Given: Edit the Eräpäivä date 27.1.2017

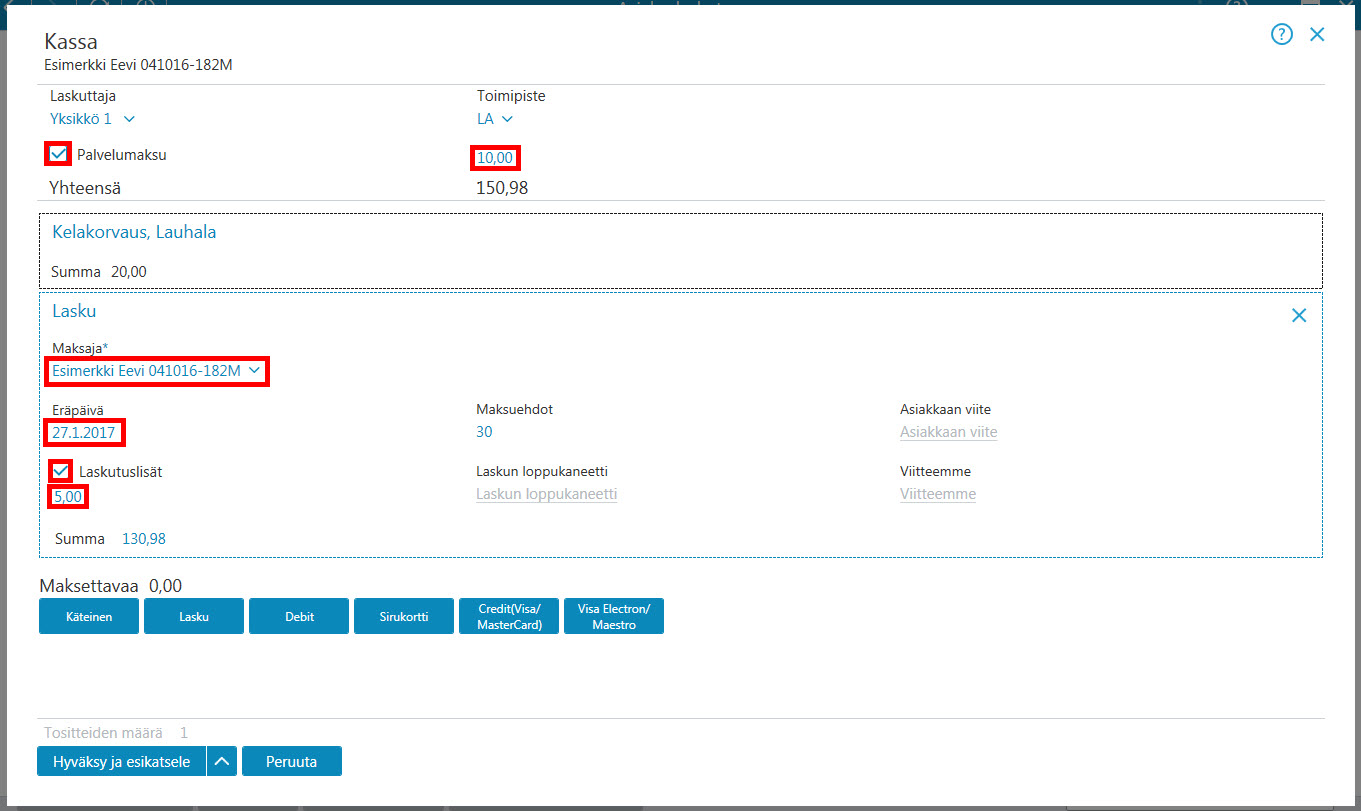Looking at the screenshot, I should (85, 433).
